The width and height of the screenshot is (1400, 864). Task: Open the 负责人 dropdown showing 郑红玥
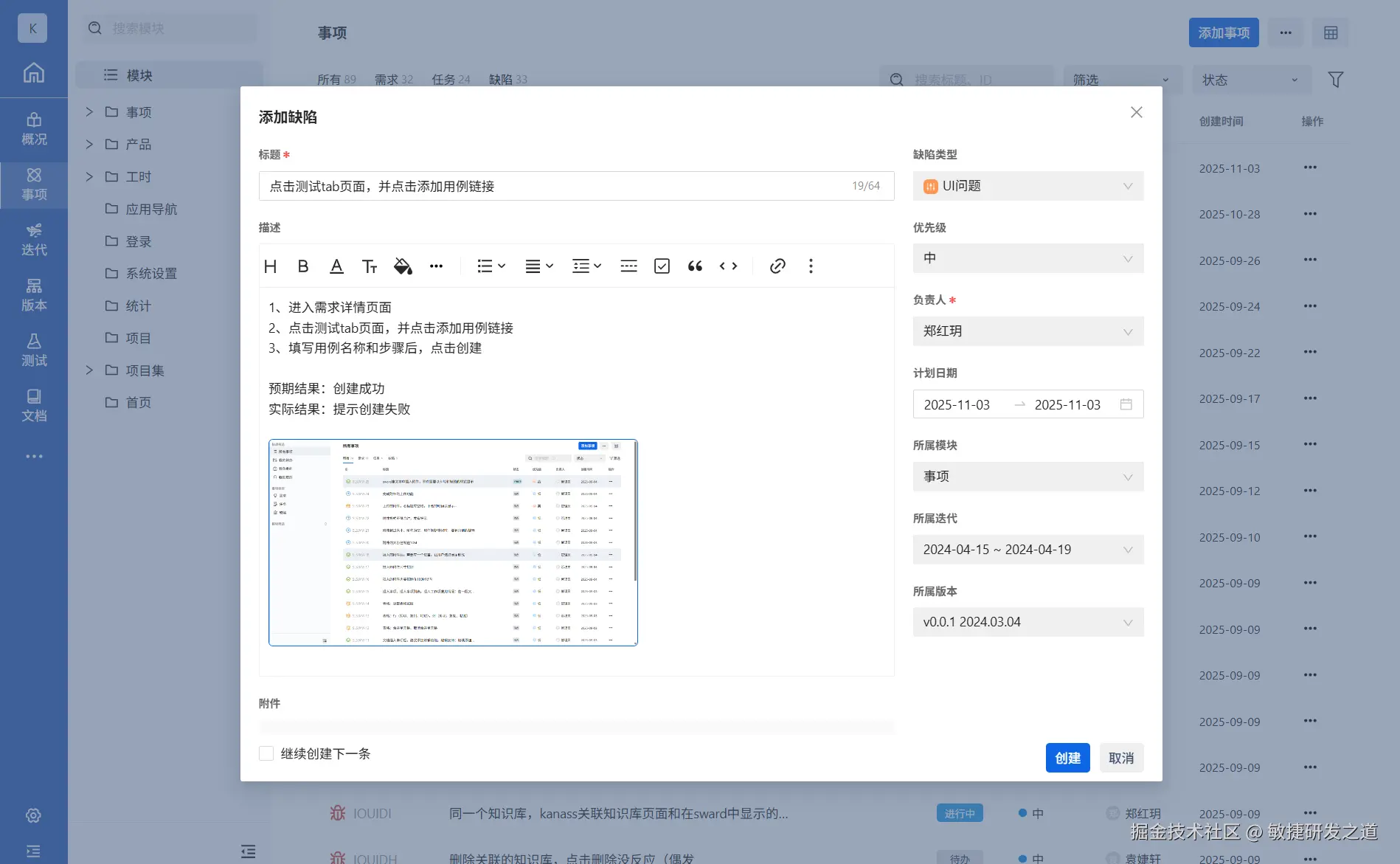[x=1028, y=331]
